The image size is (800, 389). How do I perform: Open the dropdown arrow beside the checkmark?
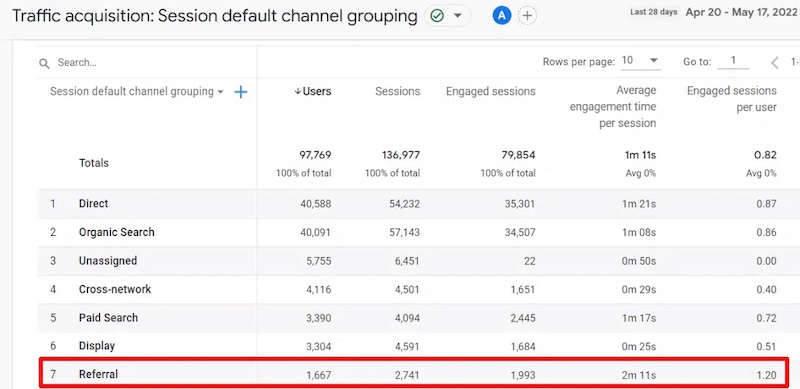coord(458,16)
